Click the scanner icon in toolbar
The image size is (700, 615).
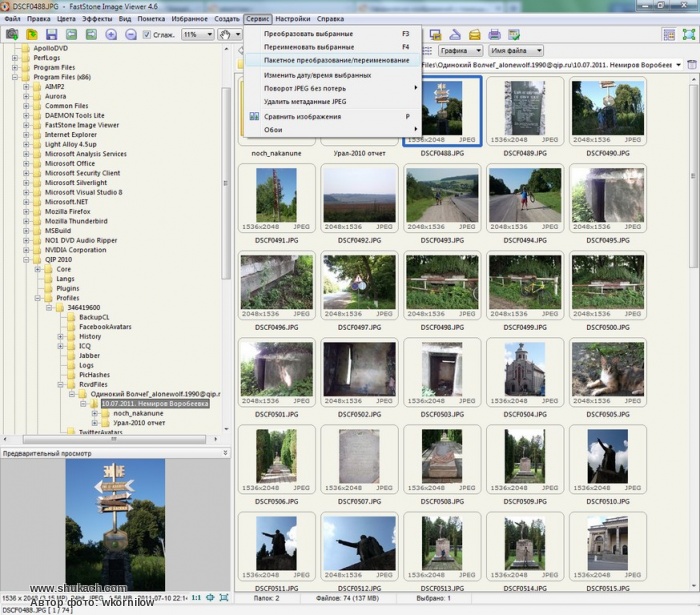(454, 34)
